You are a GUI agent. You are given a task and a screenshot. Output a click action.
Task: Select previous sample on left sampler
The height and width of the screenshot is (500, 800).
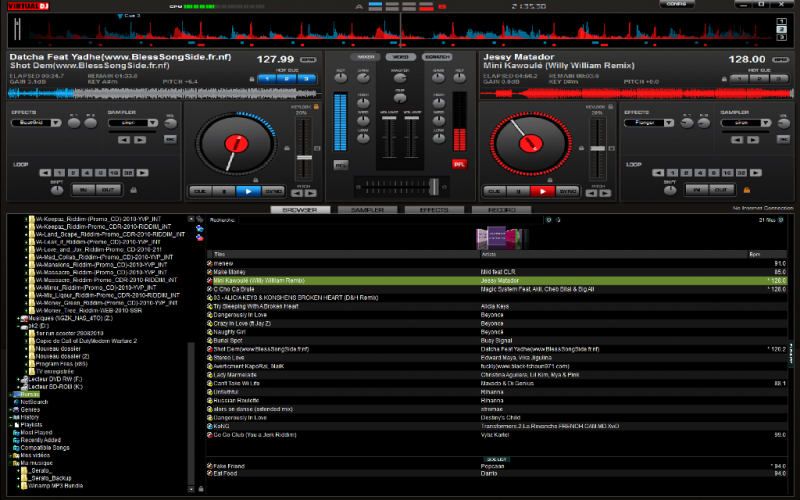tap(124, 140)
